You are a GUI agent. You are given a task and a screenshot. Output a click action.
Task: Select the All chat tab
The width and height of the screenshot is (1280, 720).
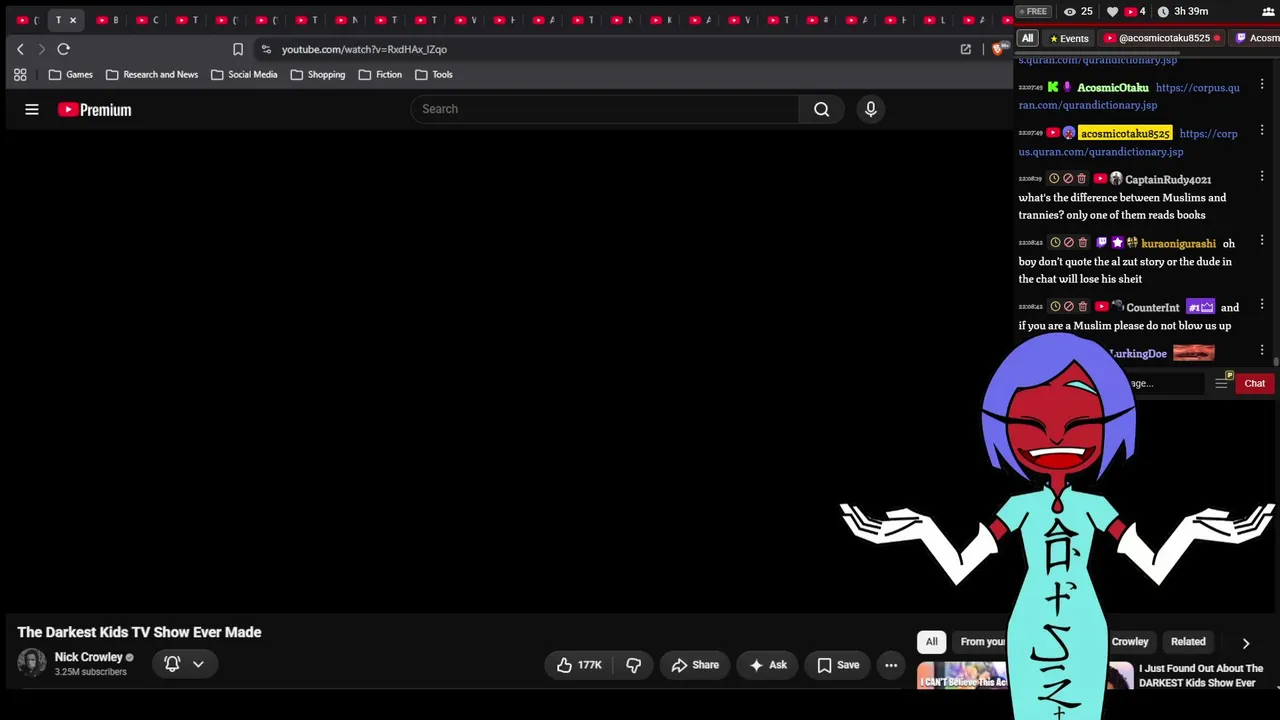tap(1027, 38)
